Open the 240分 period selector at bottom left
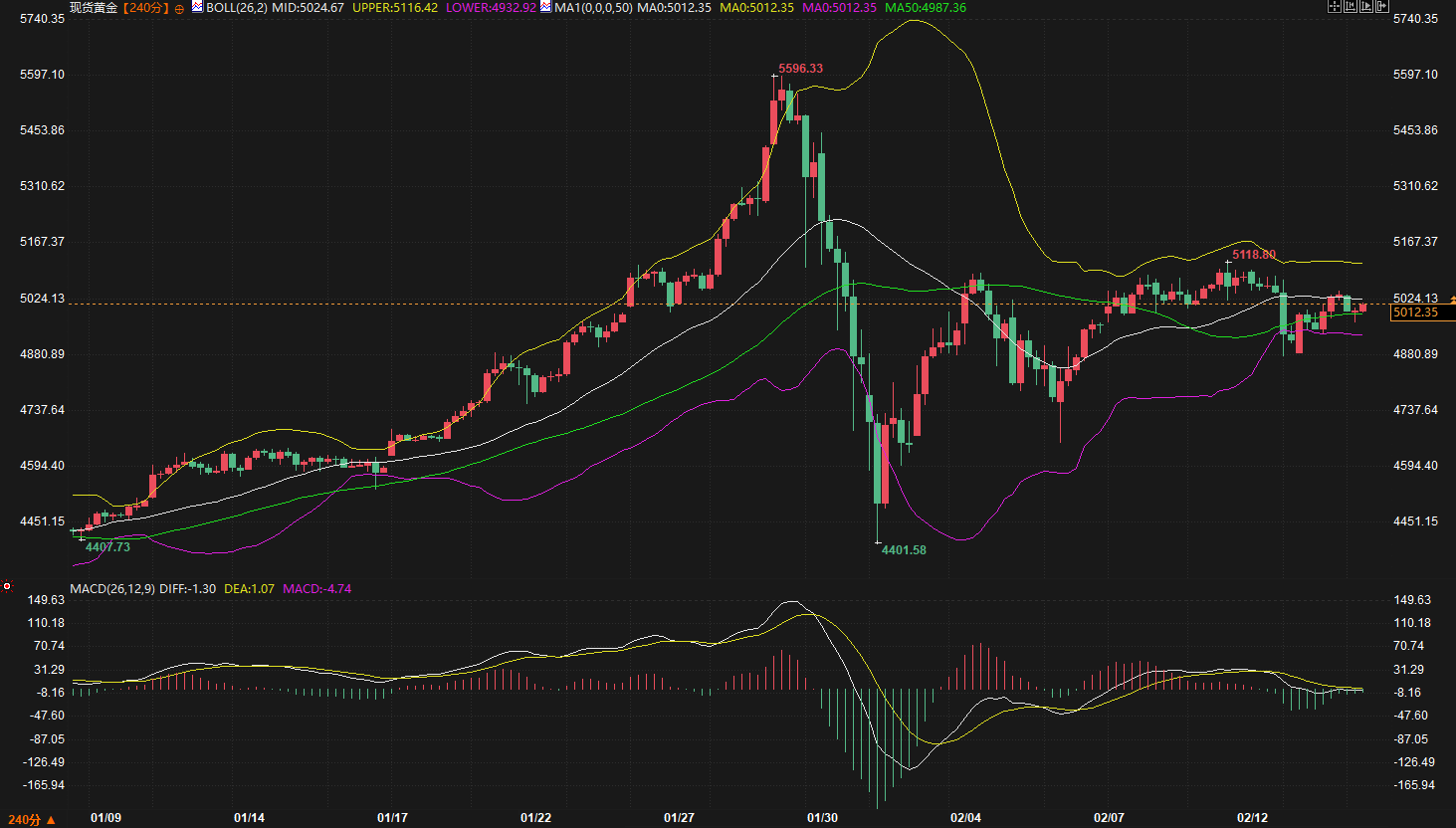 pyautogui.click(x=32, y=820)
